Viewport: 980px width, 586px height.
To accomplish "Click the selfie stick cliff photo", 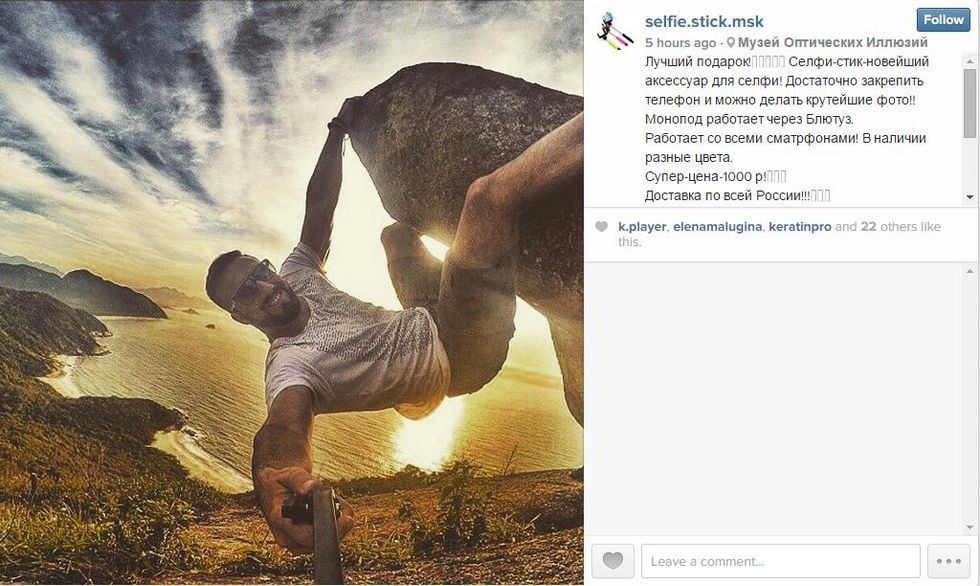I will (x=291, y=292).
